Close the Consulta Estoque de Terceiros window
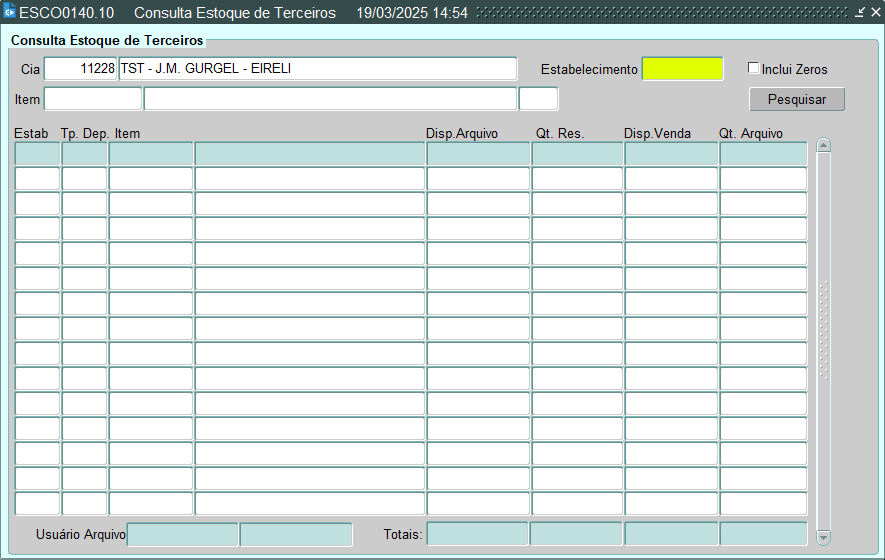Screen dimensions: 885x560 coord(874,12)
